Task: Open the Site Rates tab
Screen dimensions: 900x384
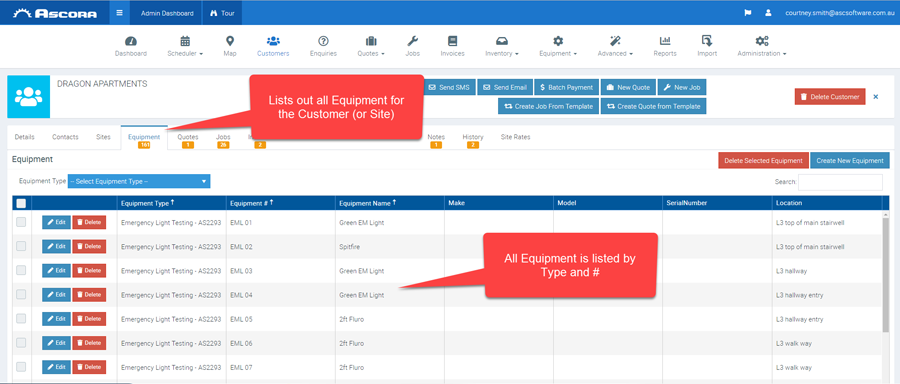Action: pyautogui.click(x=515, y=138)
